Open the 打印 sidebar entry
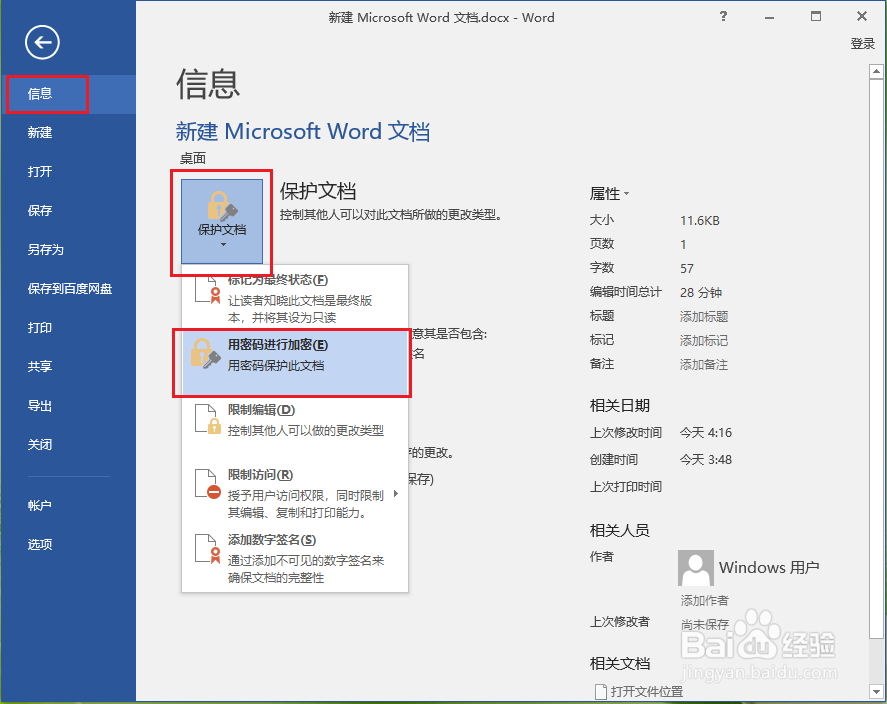 pyautogui.click(x=68, y=328)
